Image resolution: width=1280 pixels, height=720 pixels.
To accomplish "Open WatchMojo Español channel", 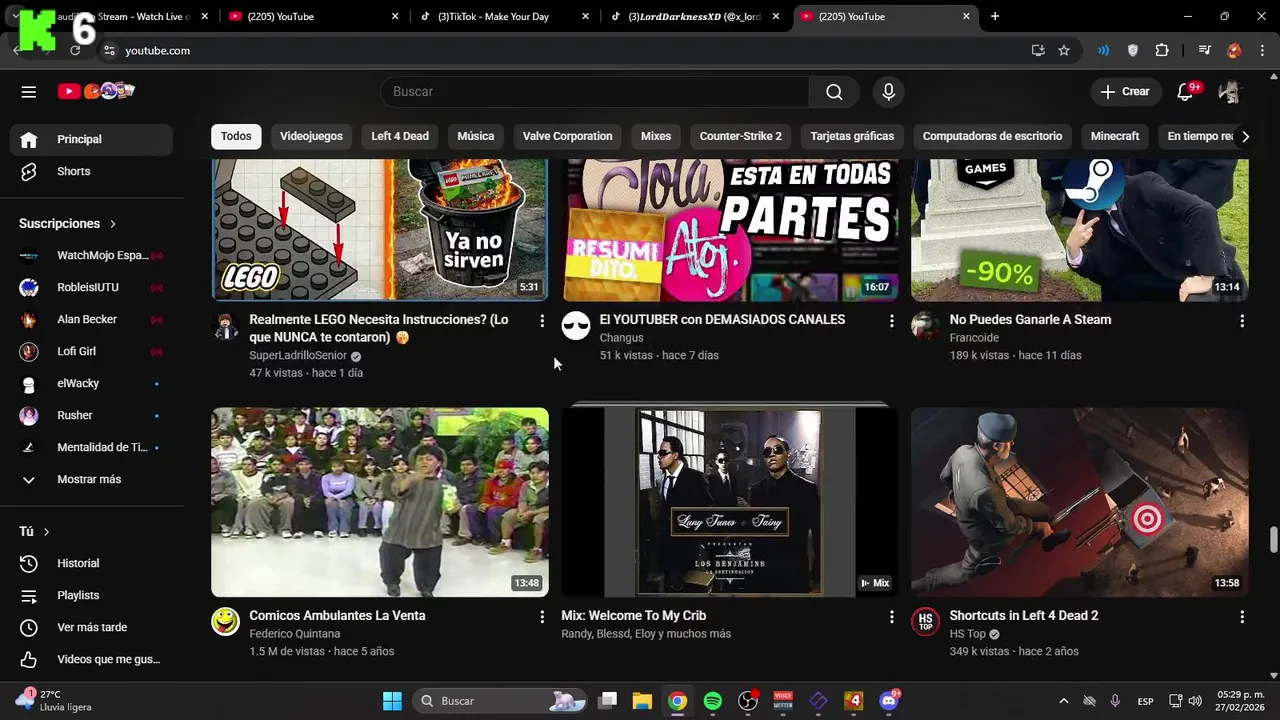I will [92, 255].
